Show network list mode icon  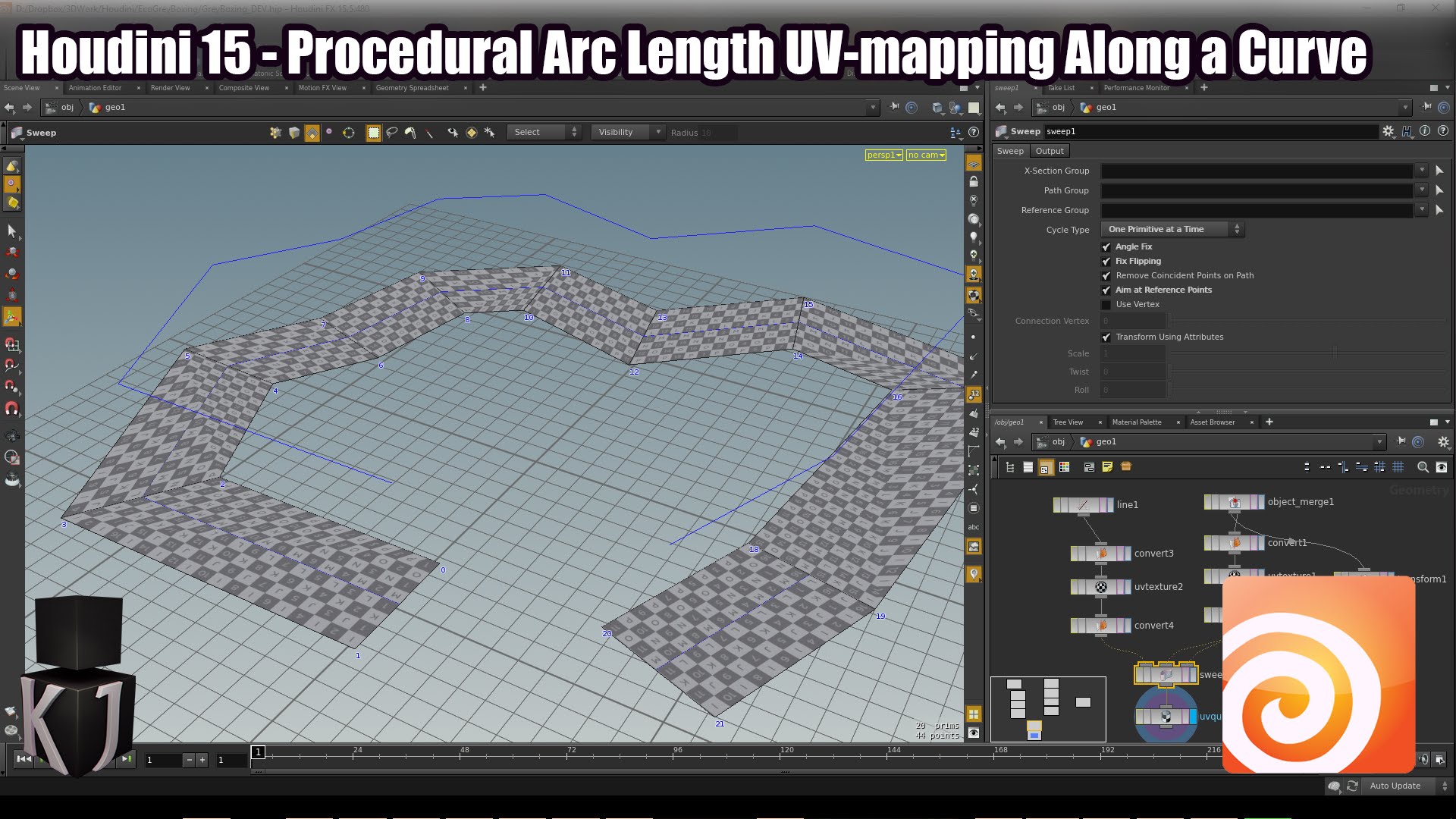click(x=1028, y=467)
